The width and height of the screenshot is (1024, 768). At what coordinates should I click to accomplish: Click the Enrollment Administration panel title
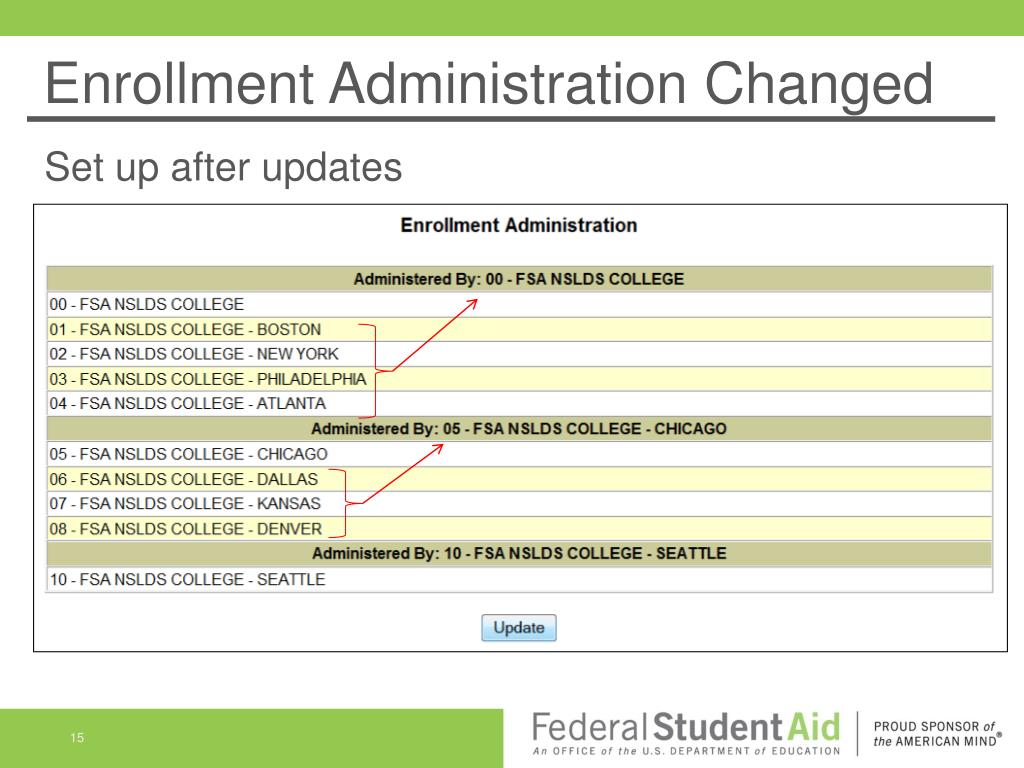click(519, 225)
